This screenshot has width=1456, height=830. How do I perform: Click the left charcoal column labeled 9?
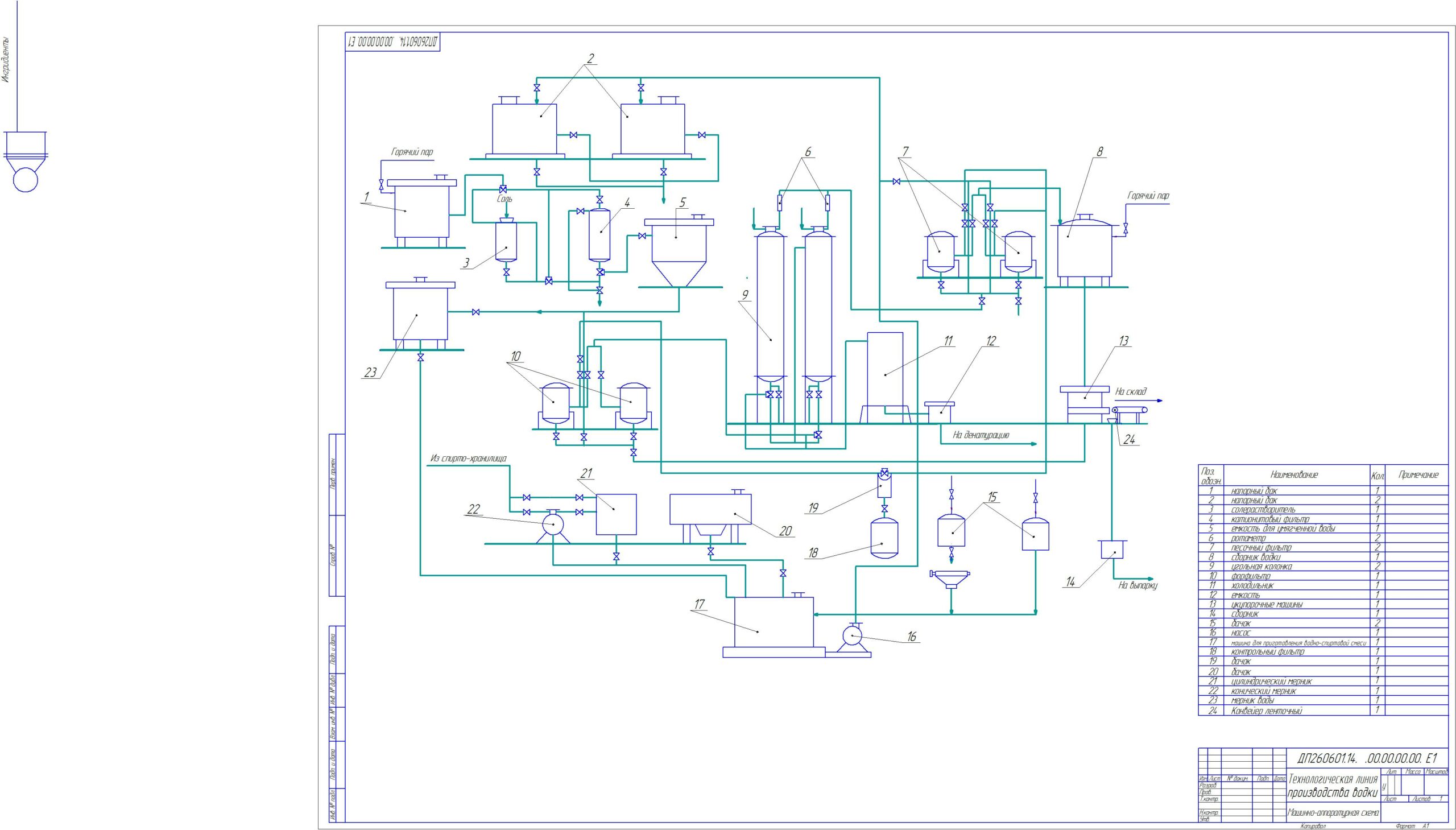point(771,305)
